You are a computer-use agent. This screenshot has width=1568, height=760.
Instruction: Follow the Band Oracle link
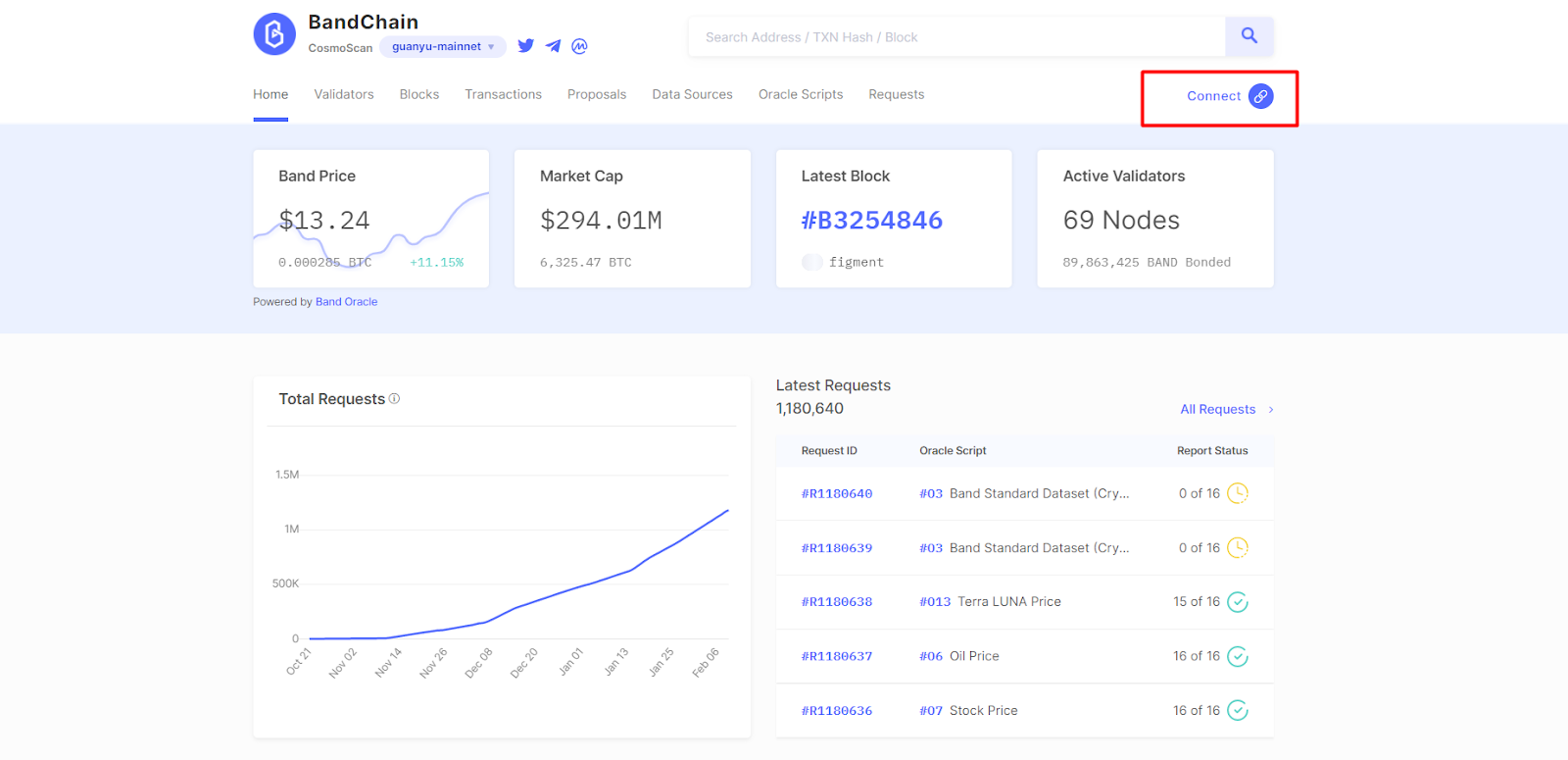[346, 302]
